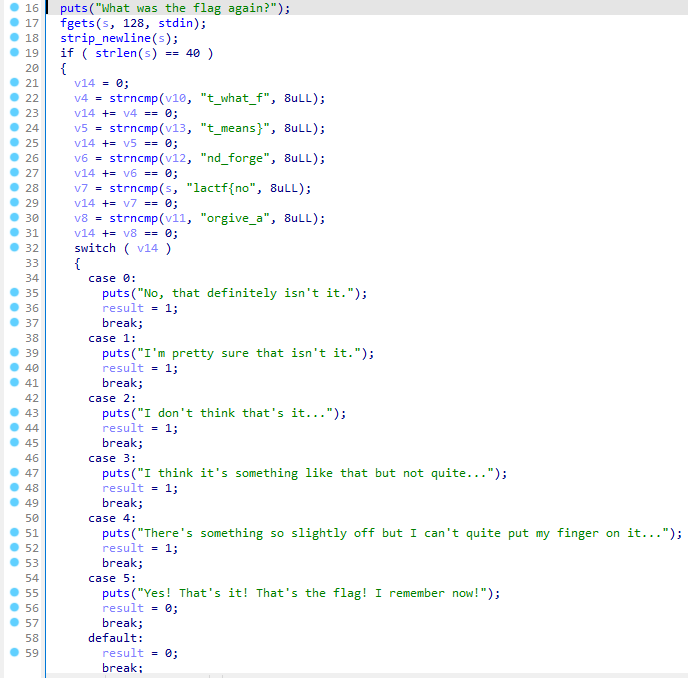The height and width of the screenshot is (678, 688).
Task: Click variable v11 in the strncmp call
Action: pos(176,218)
